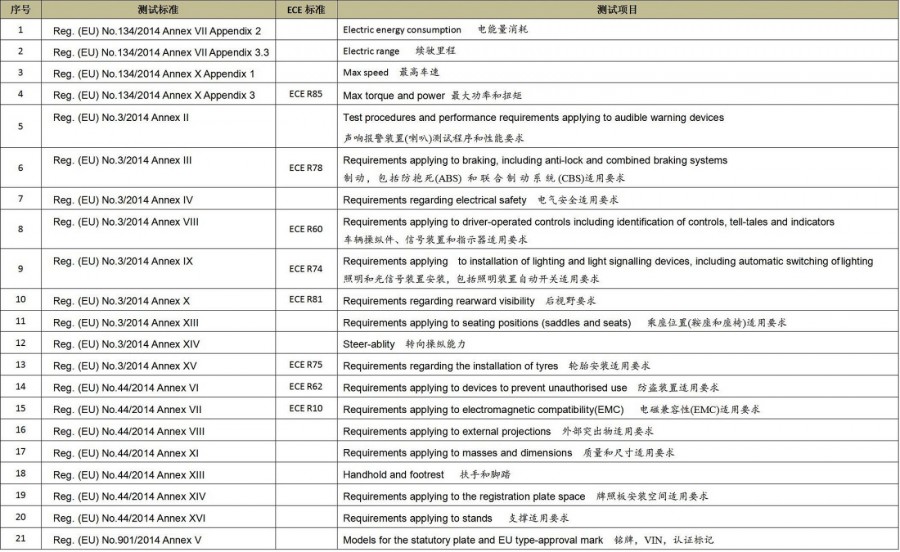Select serial number cell '5'
The height and width of the screenshot is (552, 900).
pyautogui.click(x=21, y=126)
